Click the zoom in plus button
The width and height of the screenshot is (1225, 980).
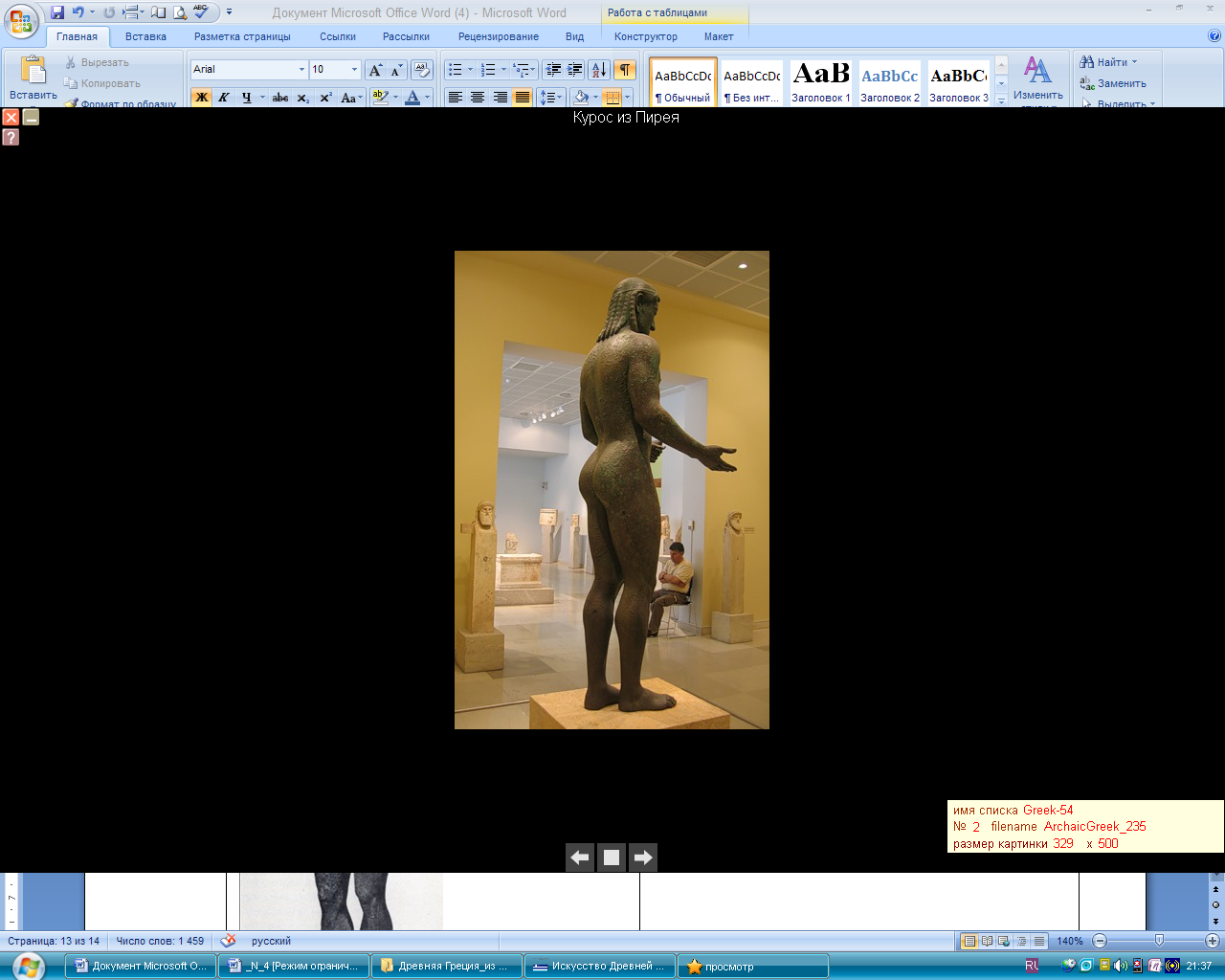(x=1213, y=941)
